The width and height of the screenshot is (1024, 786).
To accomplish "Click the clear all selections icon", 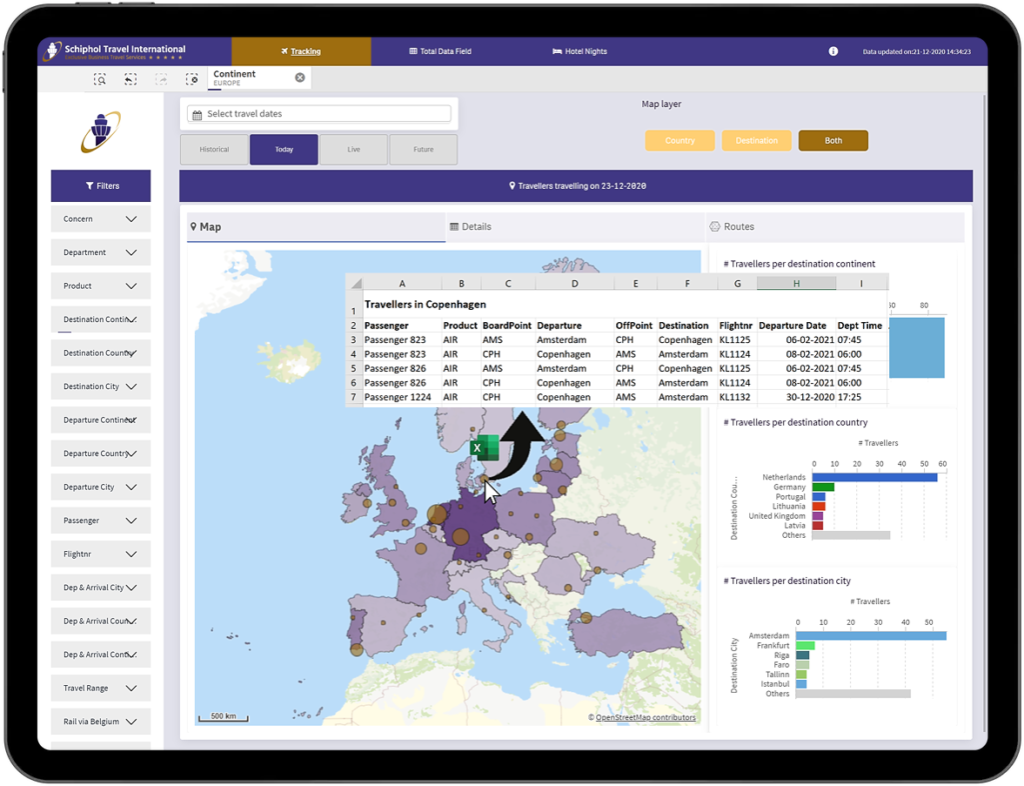I will pyautogui.click(x=191, y=79).
